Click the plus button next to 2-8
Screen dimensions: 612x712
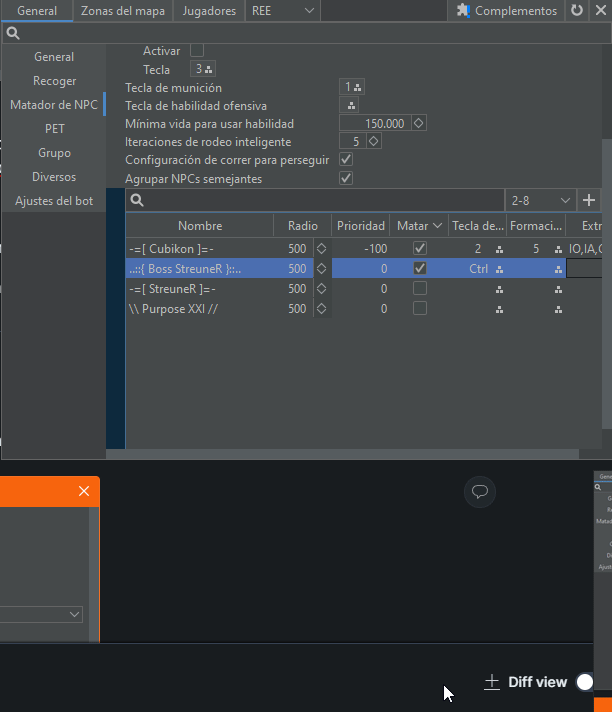coord(589,200)
